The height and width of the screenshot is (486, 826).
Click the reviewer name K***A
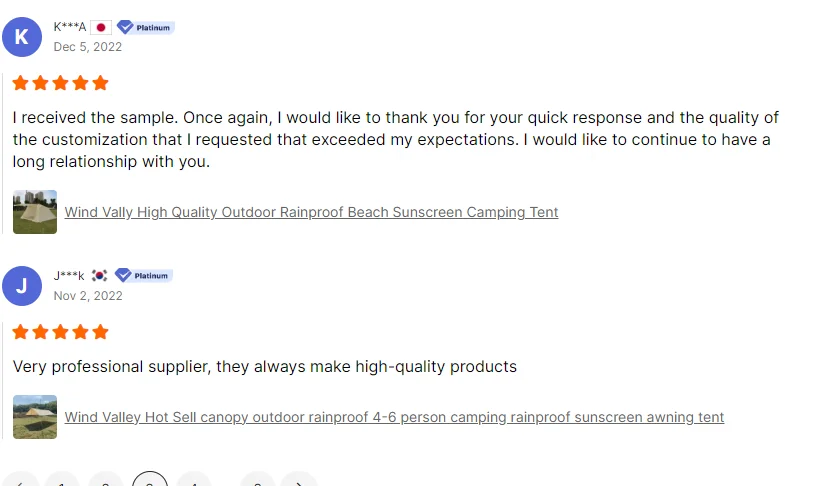point(70,27)
